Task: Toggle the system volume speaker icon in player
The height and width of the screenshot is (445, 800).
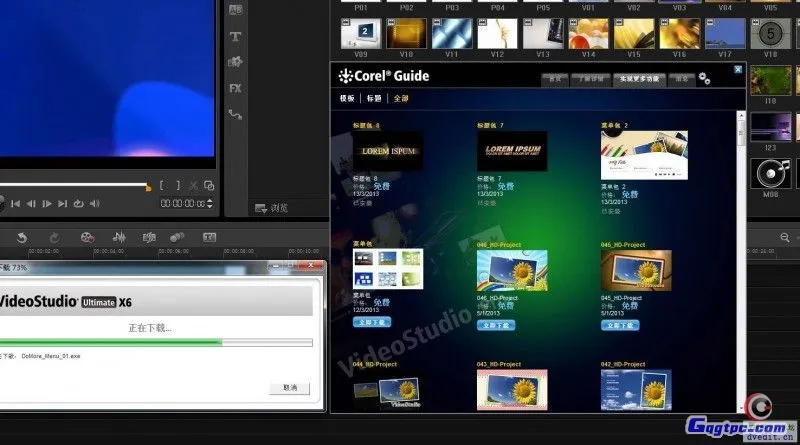Action: (94, 204)
